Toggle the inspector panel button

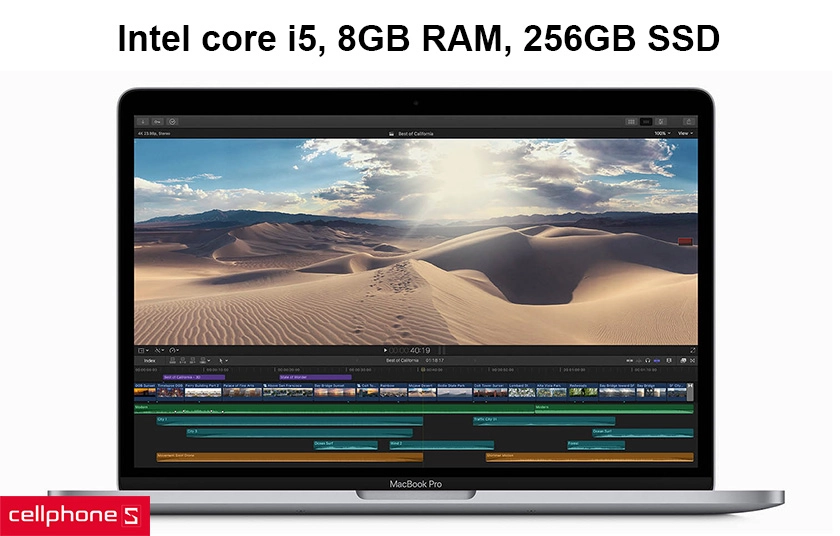[x=663, y=121]
